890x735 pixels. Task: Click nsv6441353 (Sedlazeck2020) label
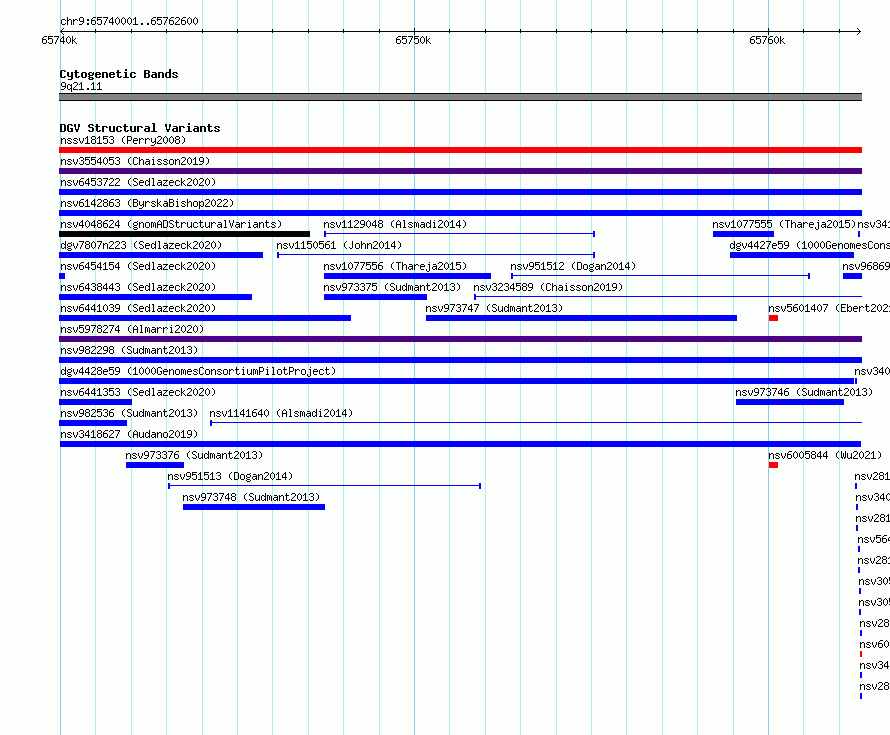pyautogui.click(x=138, y=392)
